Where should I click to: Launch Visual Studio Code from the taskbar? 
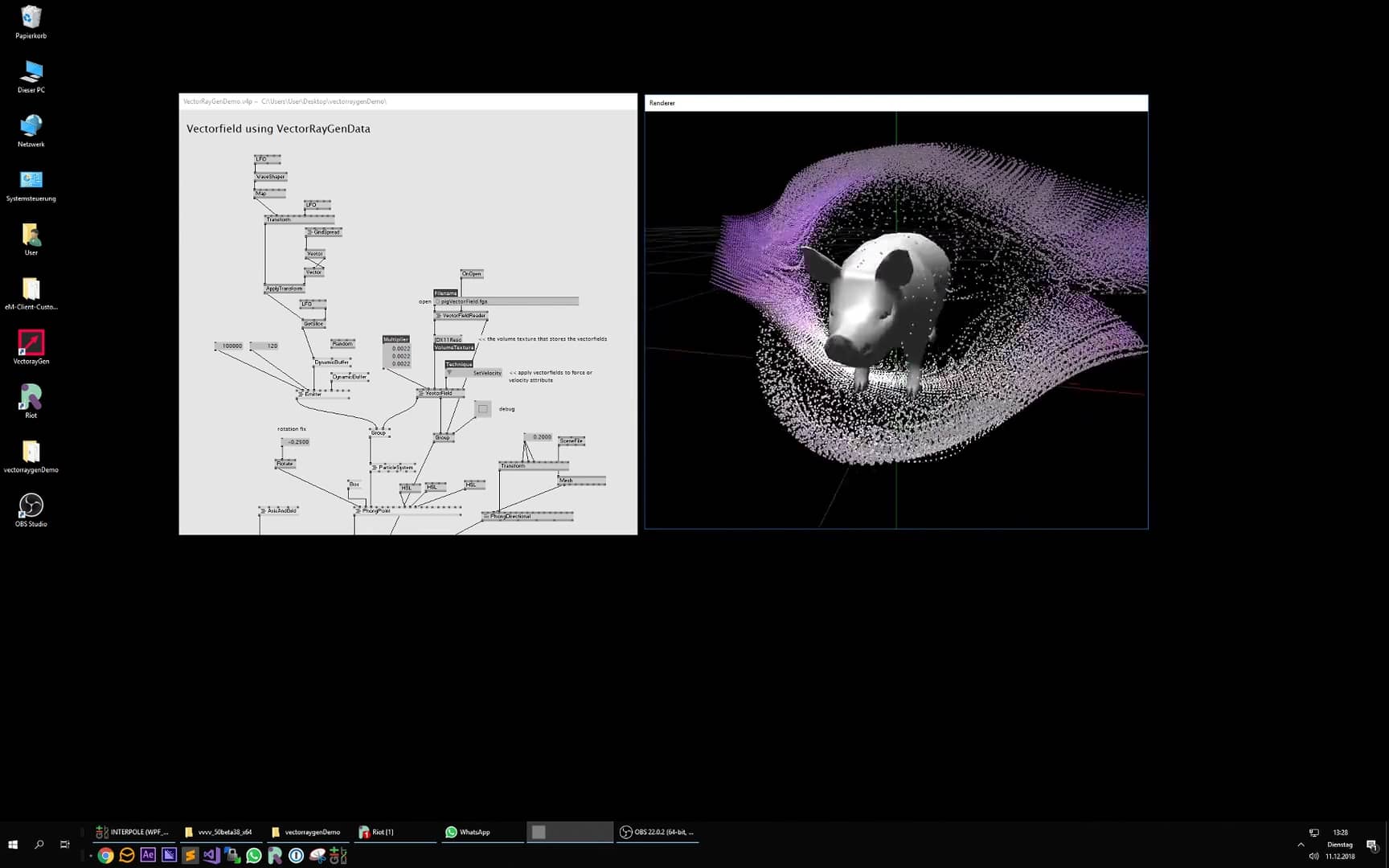211,855
